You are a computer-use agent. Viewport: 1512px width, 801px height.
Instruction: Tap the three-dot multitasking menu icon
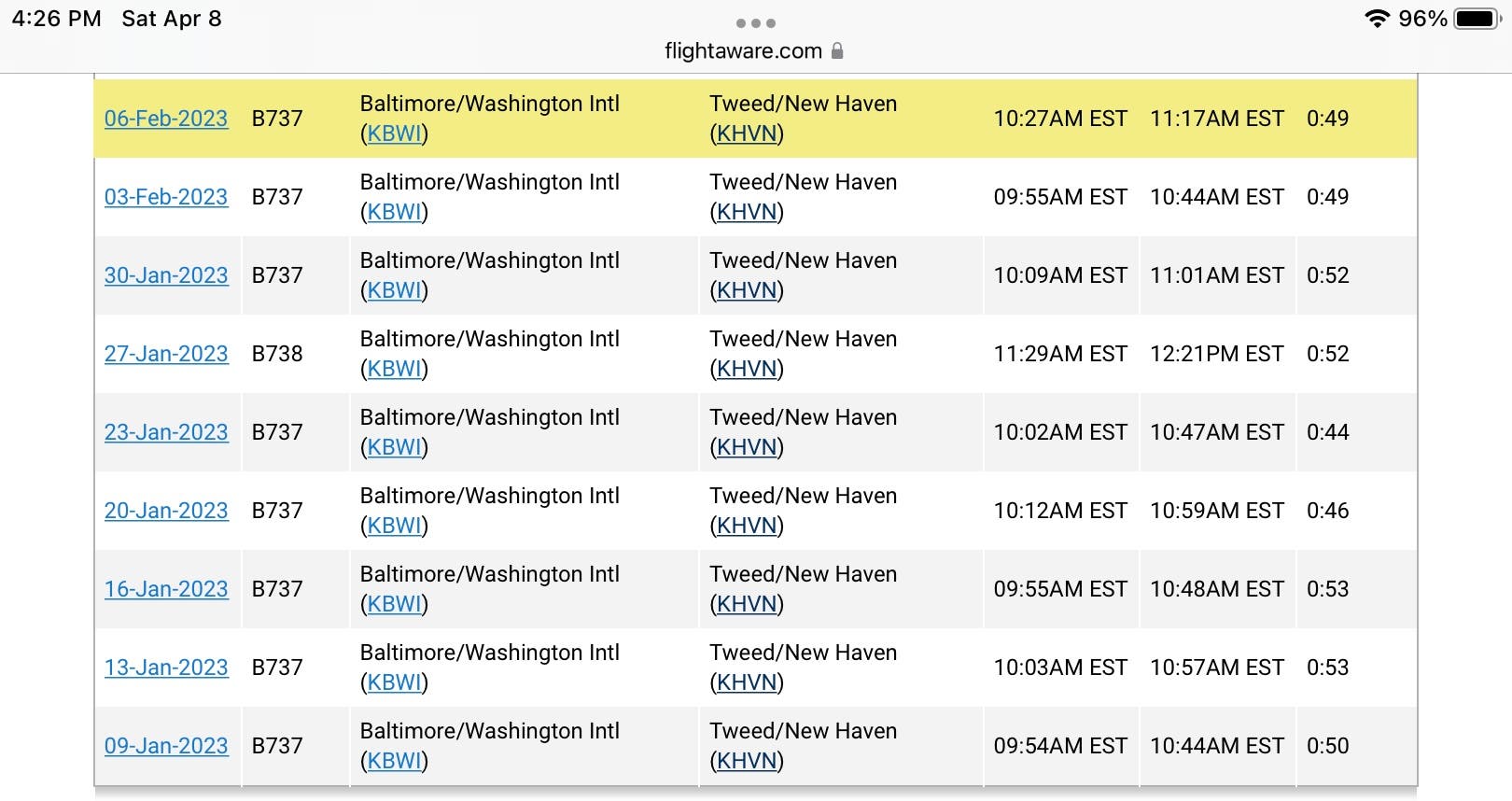pyautogui.click(x=756, y=23)
